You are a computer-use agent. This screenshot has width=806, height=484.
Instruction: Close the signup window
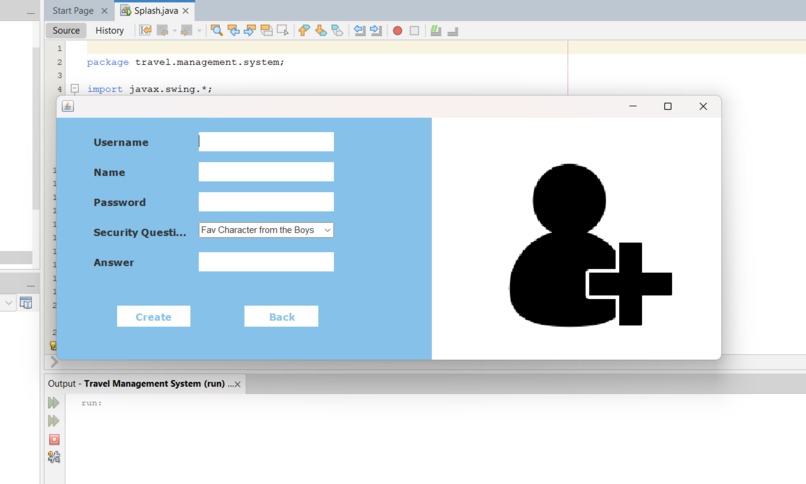click(x=703, y=106)
